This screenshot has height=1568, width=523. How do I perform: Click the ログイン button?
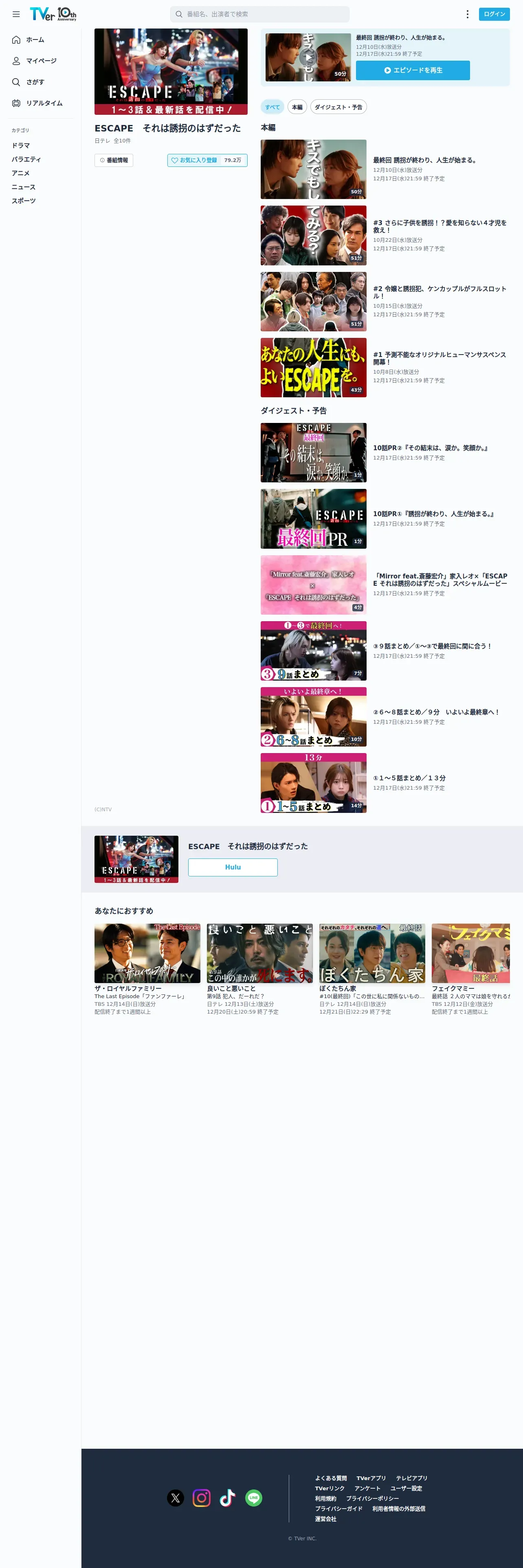pos(494,14)
